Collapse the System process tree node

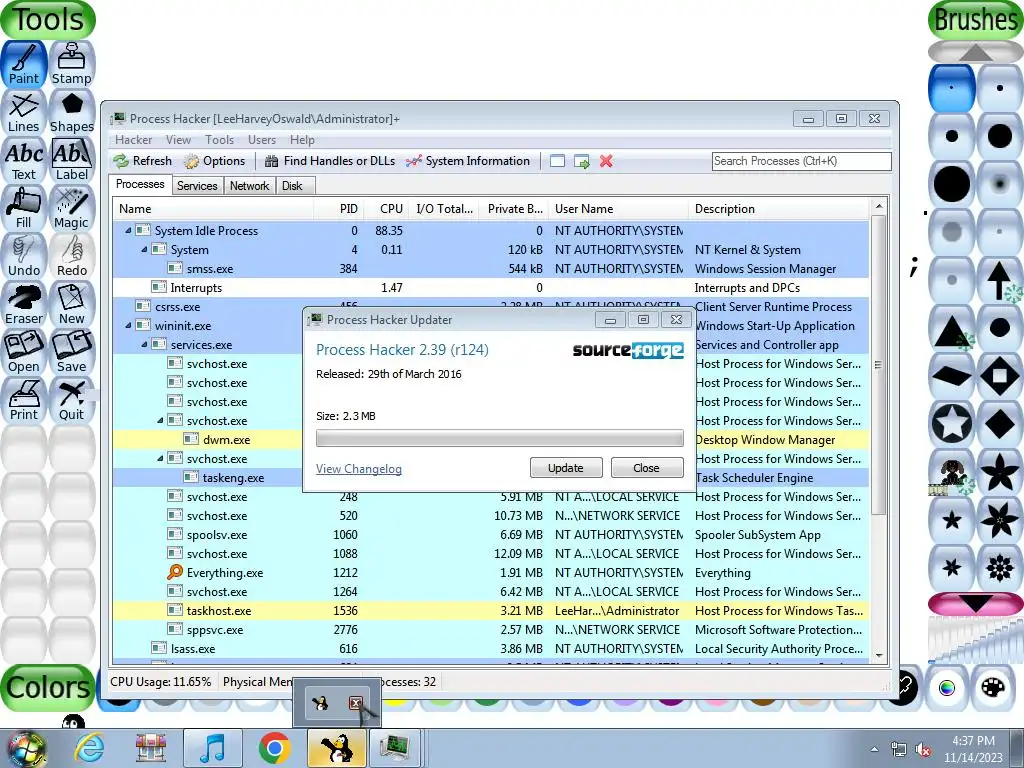(144, 249)
